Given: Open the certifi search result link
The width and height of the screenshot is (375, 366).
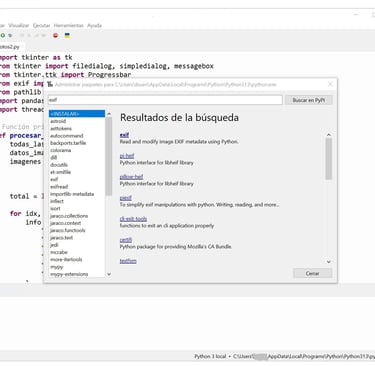Looking at the screenshot, I should 126,240.
